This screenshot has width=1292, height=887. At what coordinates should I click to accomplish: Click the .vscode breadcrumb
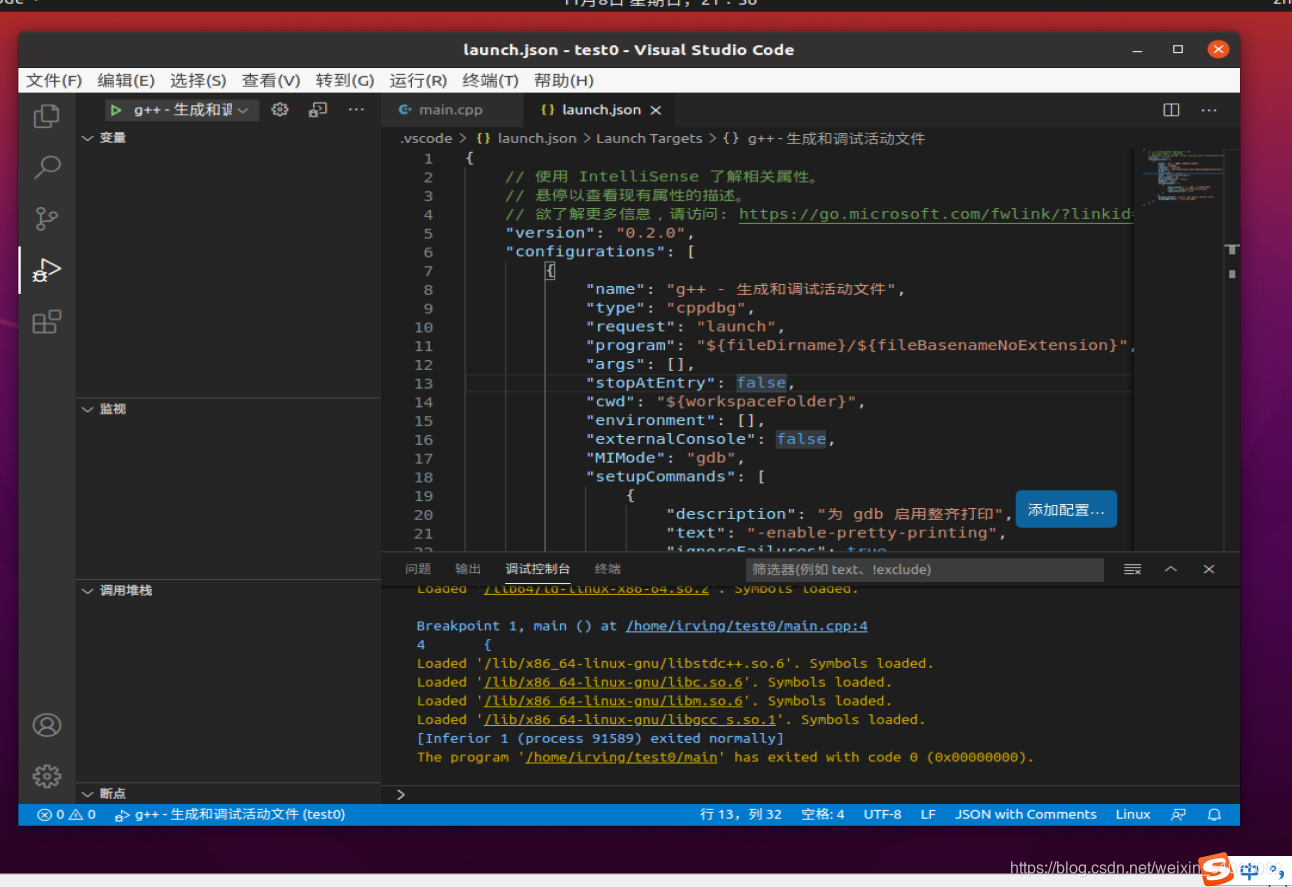pyautogui.click(x=426, y=139)
